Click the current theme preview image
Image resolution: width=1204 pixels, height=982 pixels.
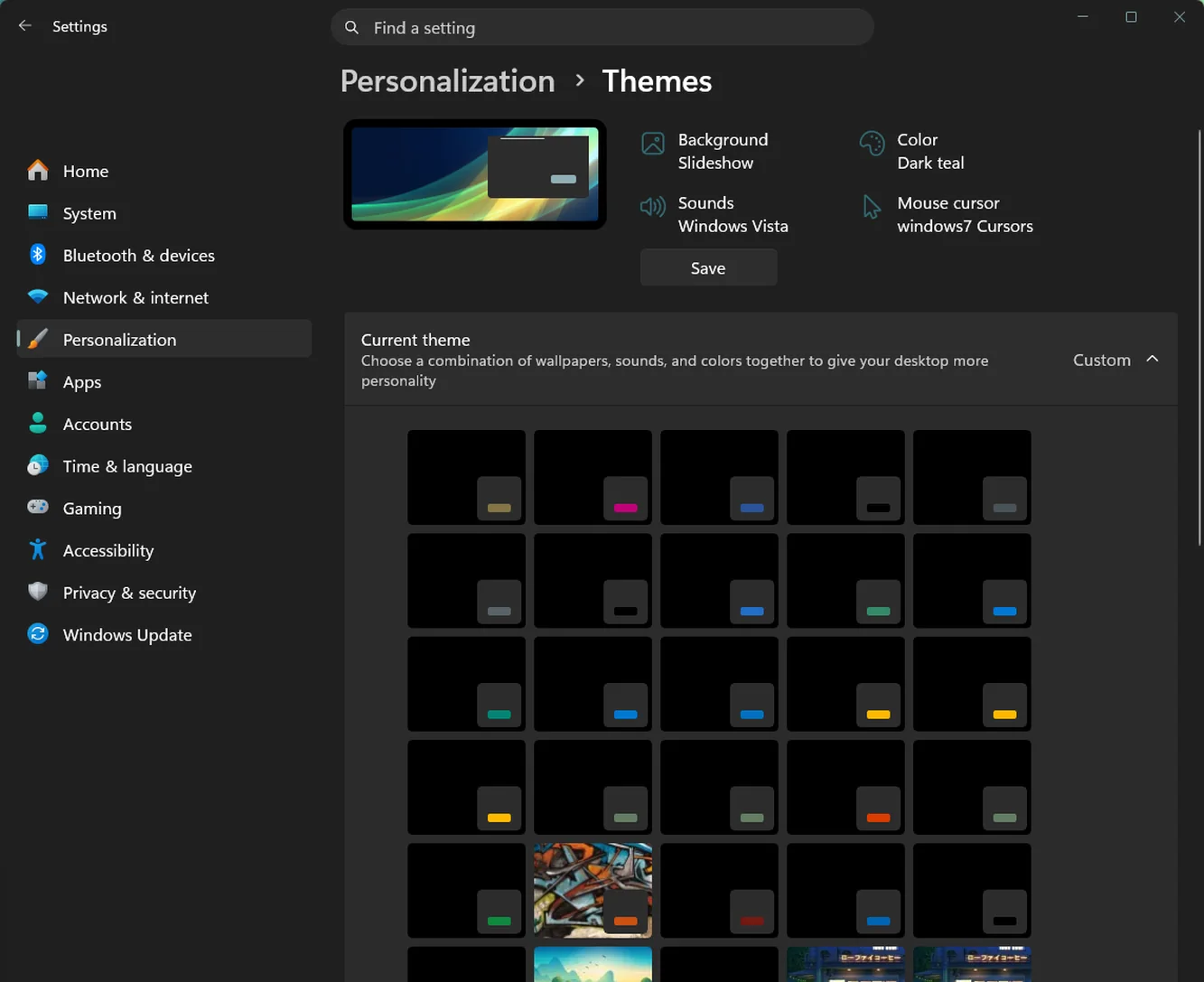coord(475,174)
